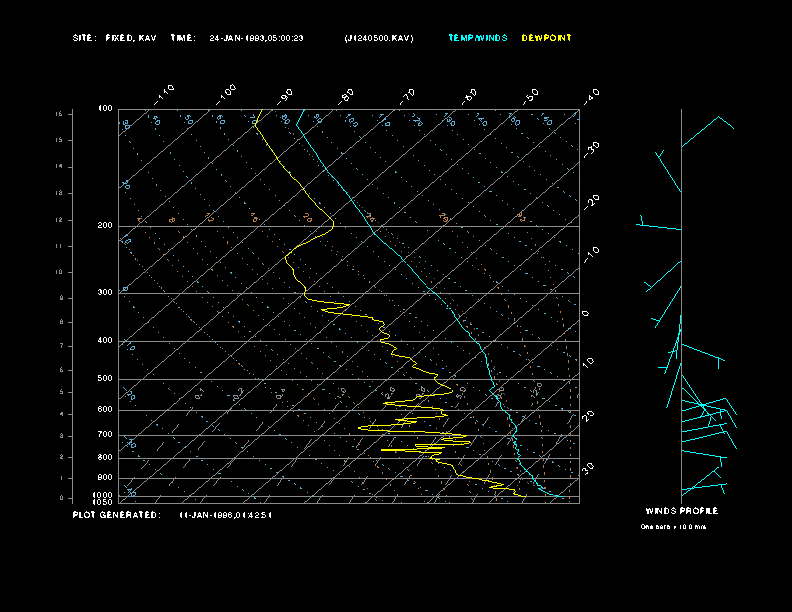Click the -10 label on right edge
Screen dimensions: 792x612
click(x=592, y=255)
